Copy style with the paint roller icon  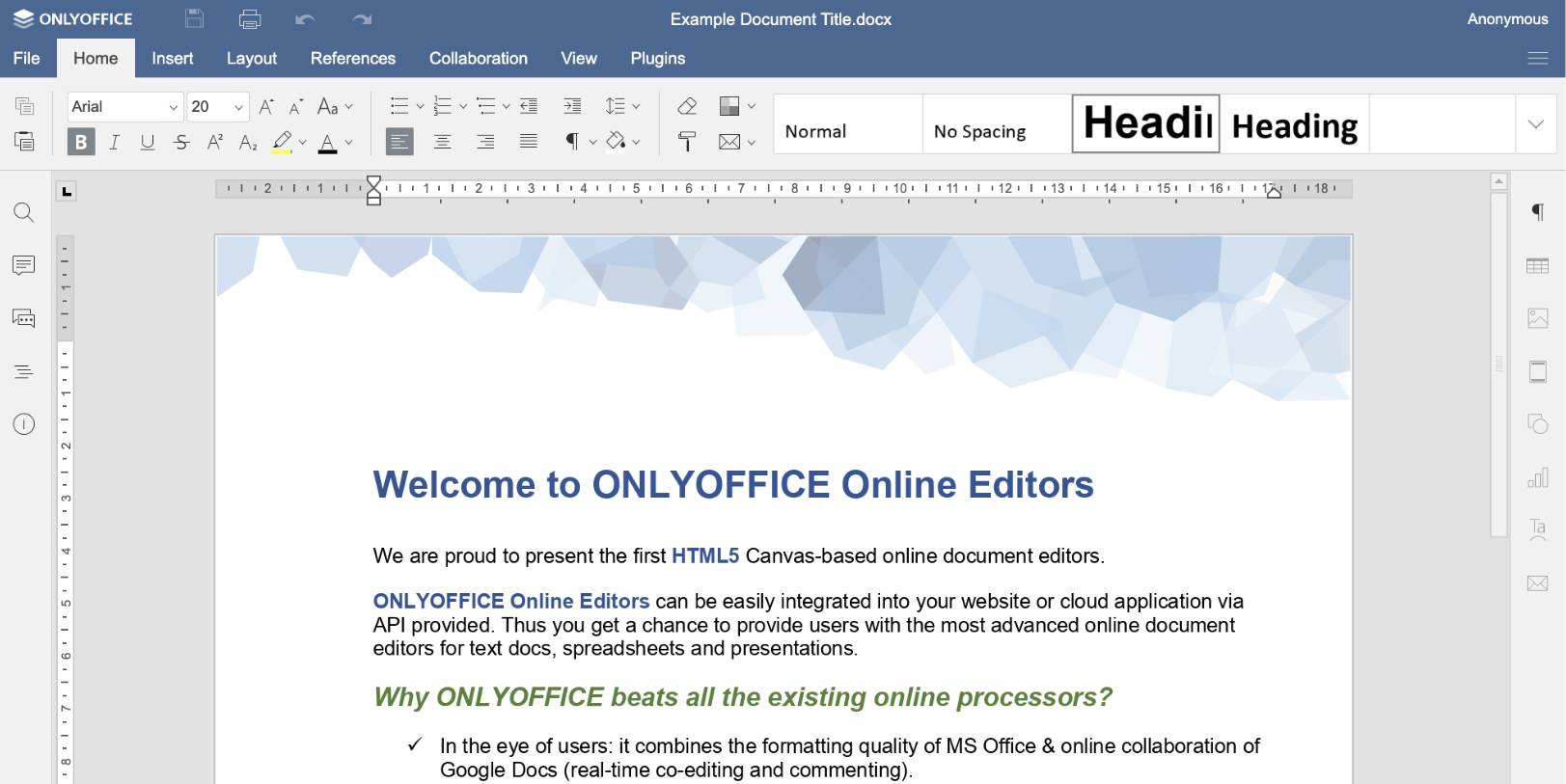[x=687, y=142]
